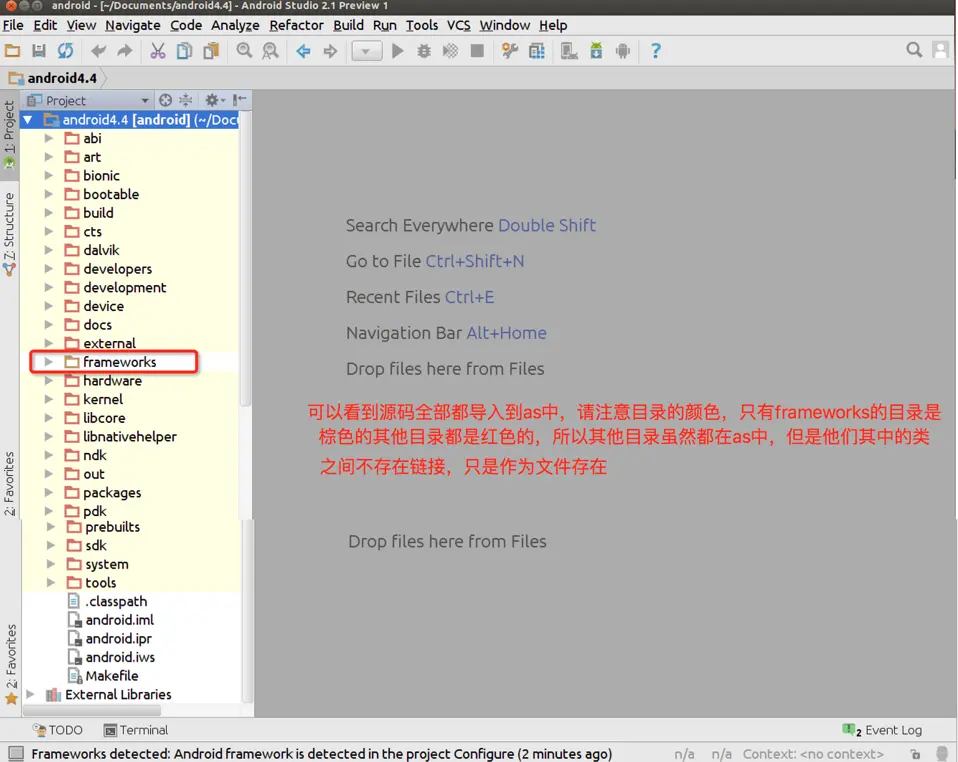Click the Help question mark icon
Screen dimensions: 958x762
click(x=656, y=51)
